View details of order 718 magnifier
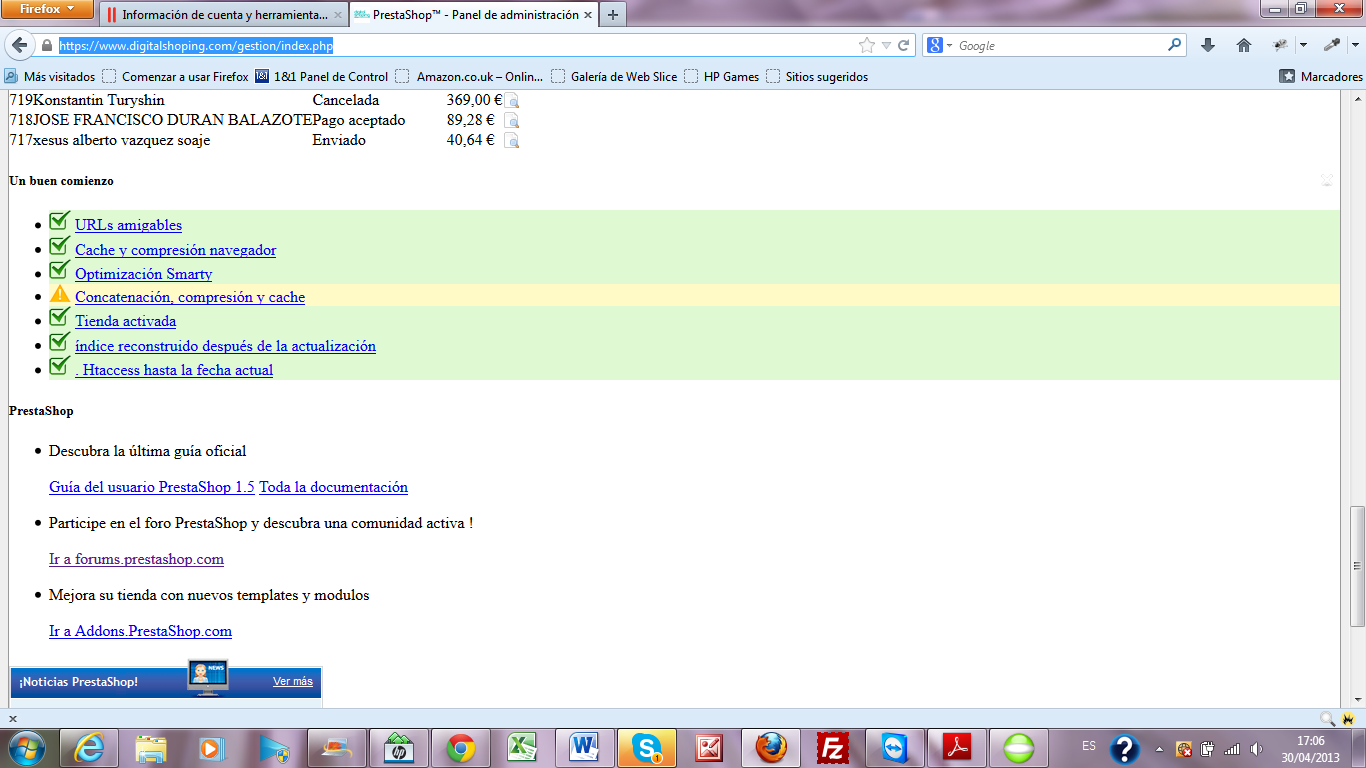This screenshot has width=1366, height=768. tap(512, 121)
